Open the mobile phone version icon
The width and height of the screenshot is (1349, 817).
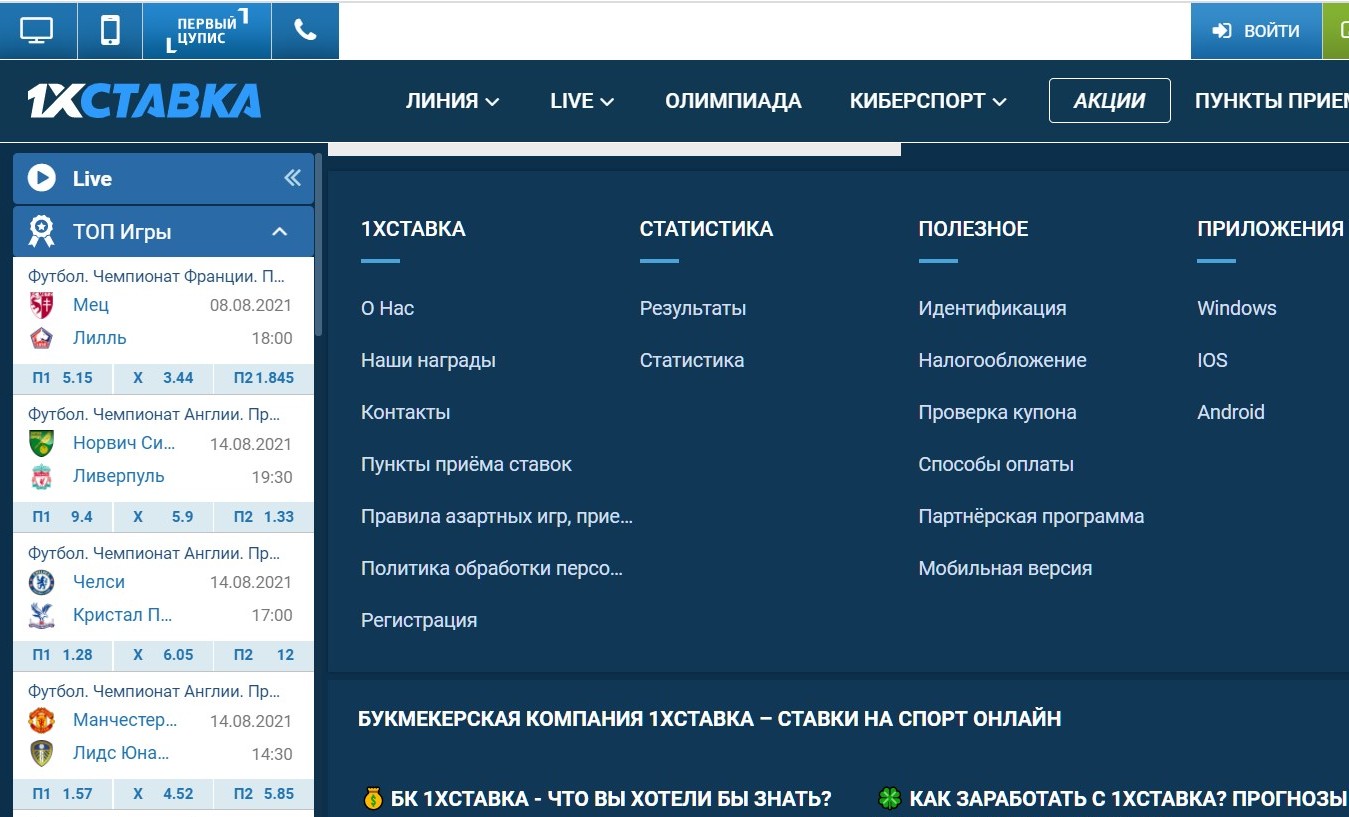(x=110, y=30)
